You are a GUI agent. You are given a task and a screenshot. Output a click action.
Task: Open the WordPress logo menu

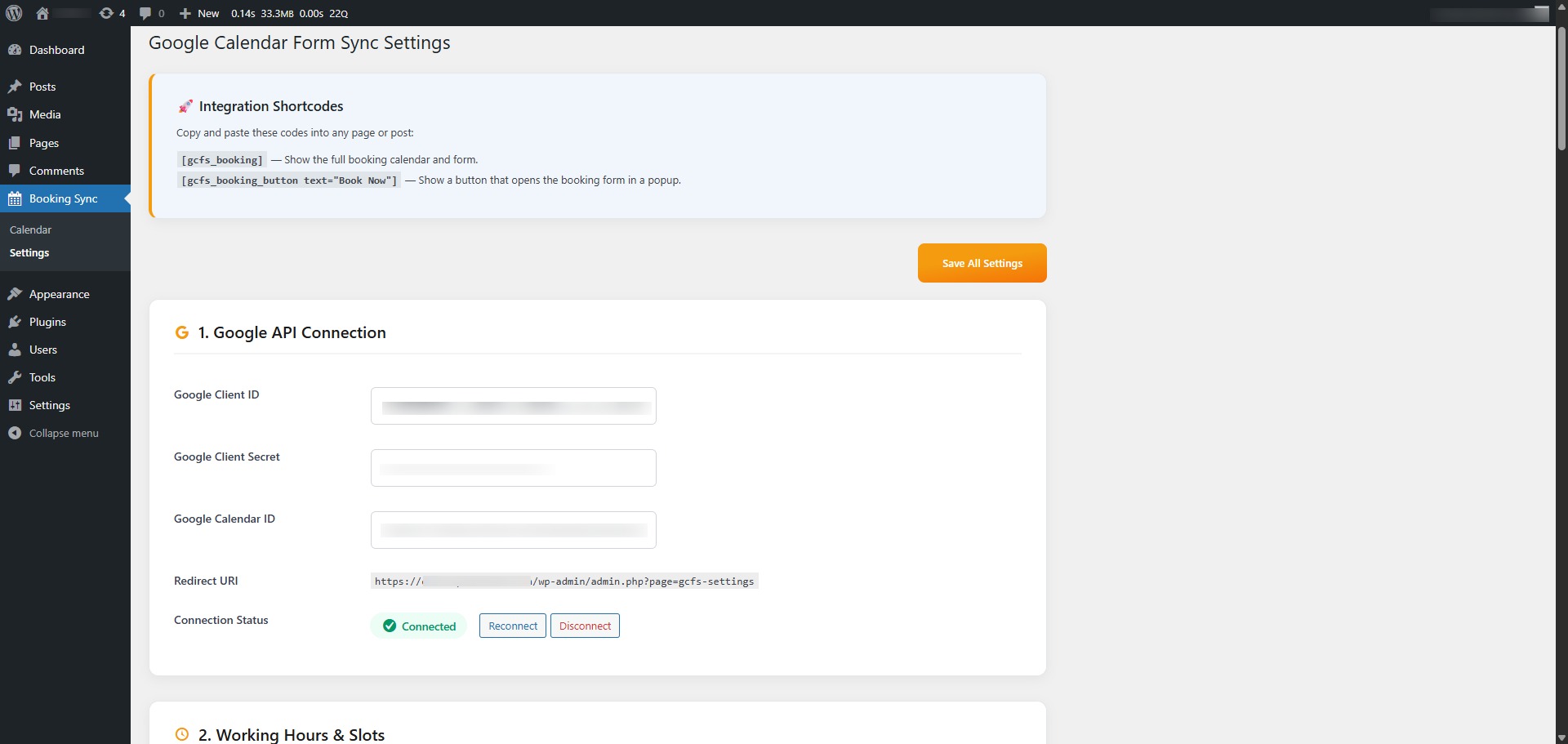click(14, 13)
